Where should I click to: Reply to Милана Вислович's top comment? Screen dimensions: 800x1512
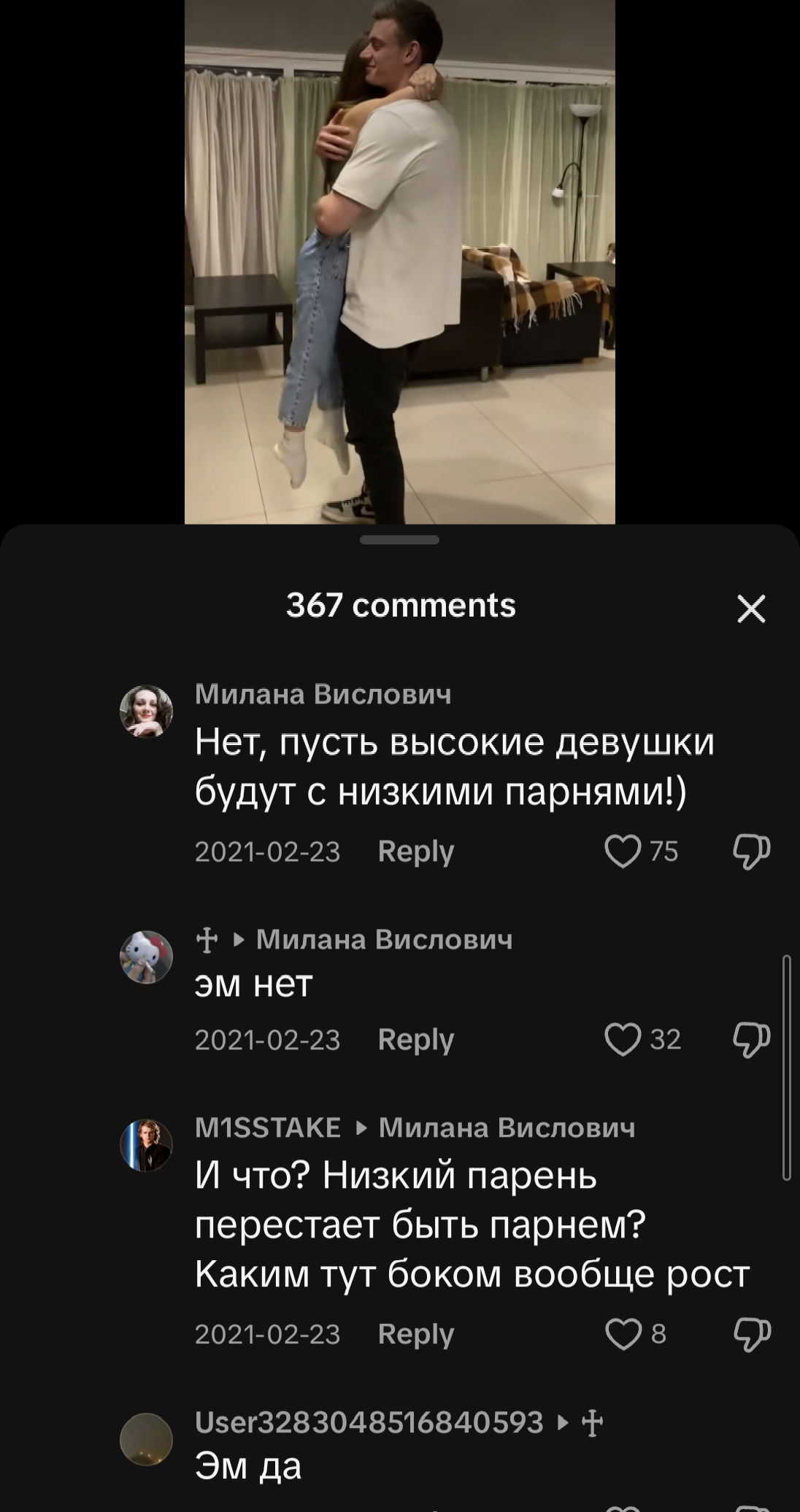tap(416, 852)
